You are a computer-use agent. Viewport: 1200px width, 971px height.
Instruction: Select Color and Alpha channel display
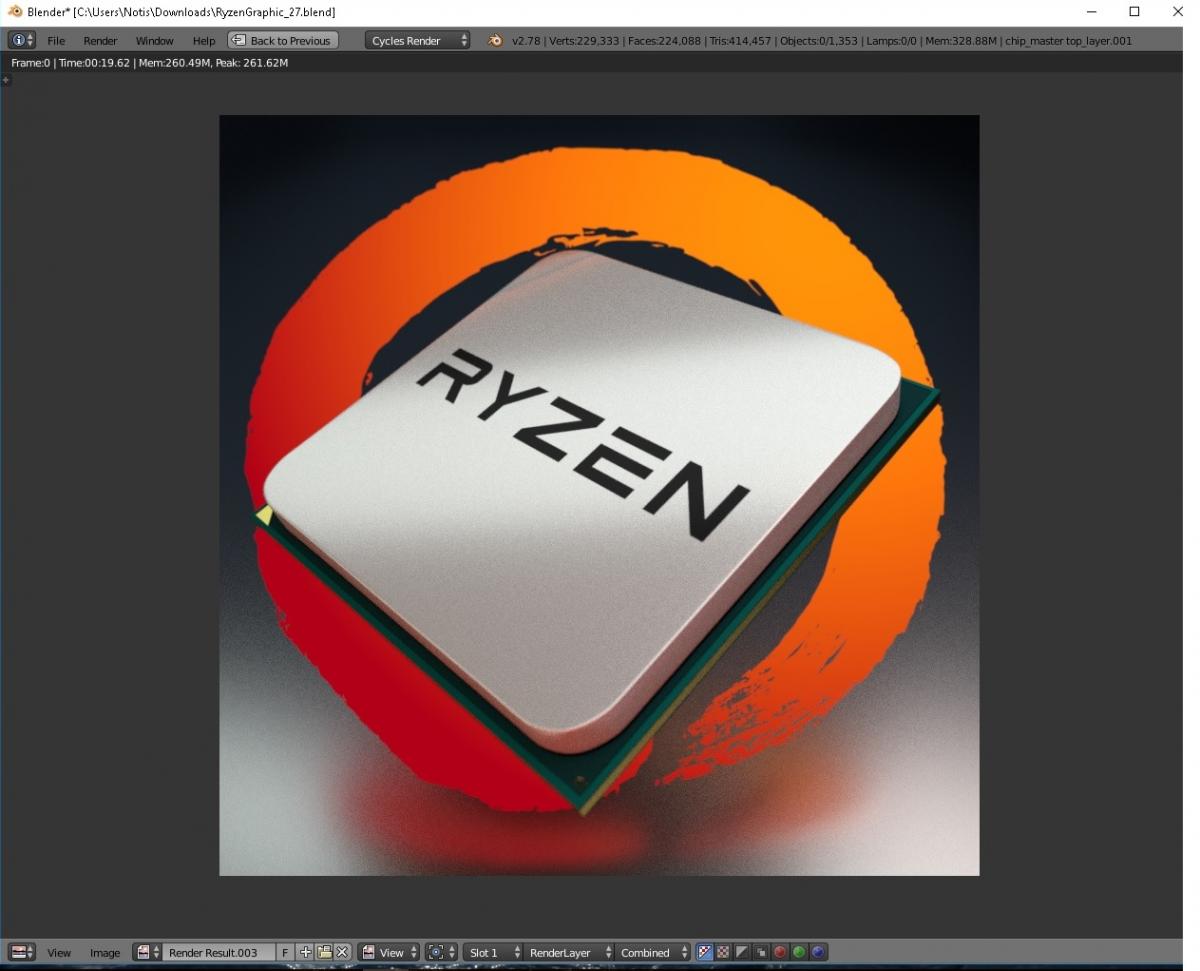pyautogui.click(x=704, y=953)
